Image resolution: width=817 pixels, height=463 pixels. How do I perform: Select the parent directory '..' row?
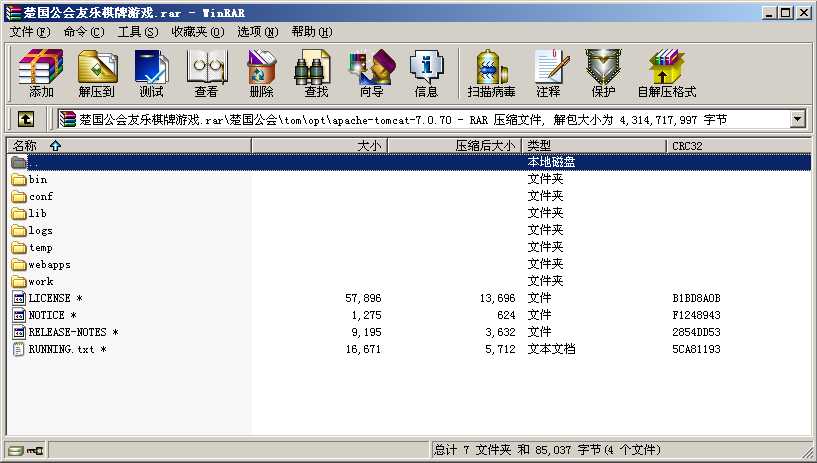[409, 162]
